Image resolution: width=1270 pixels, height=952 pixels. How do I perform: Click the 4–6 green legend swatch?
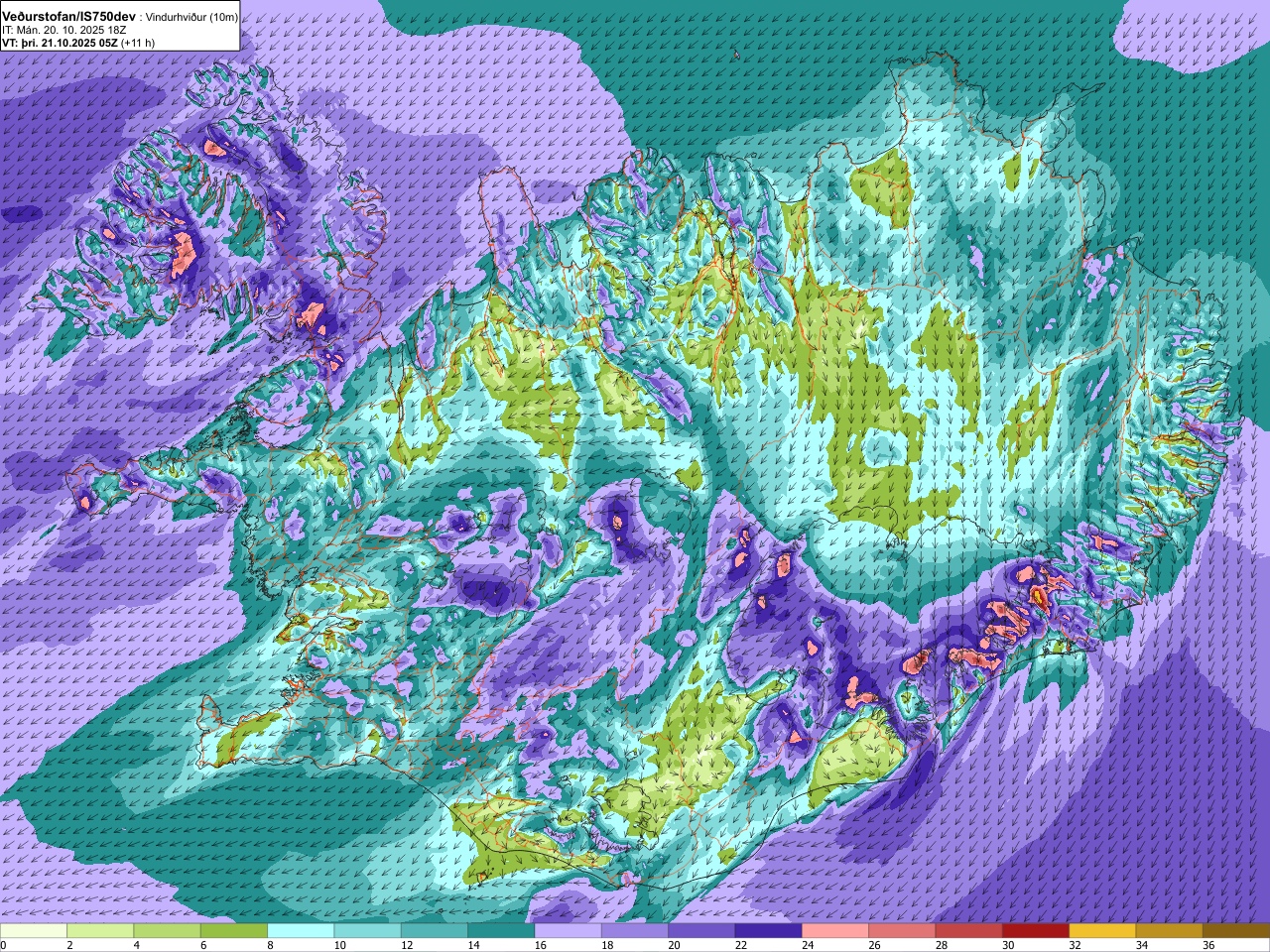(167, 931)
